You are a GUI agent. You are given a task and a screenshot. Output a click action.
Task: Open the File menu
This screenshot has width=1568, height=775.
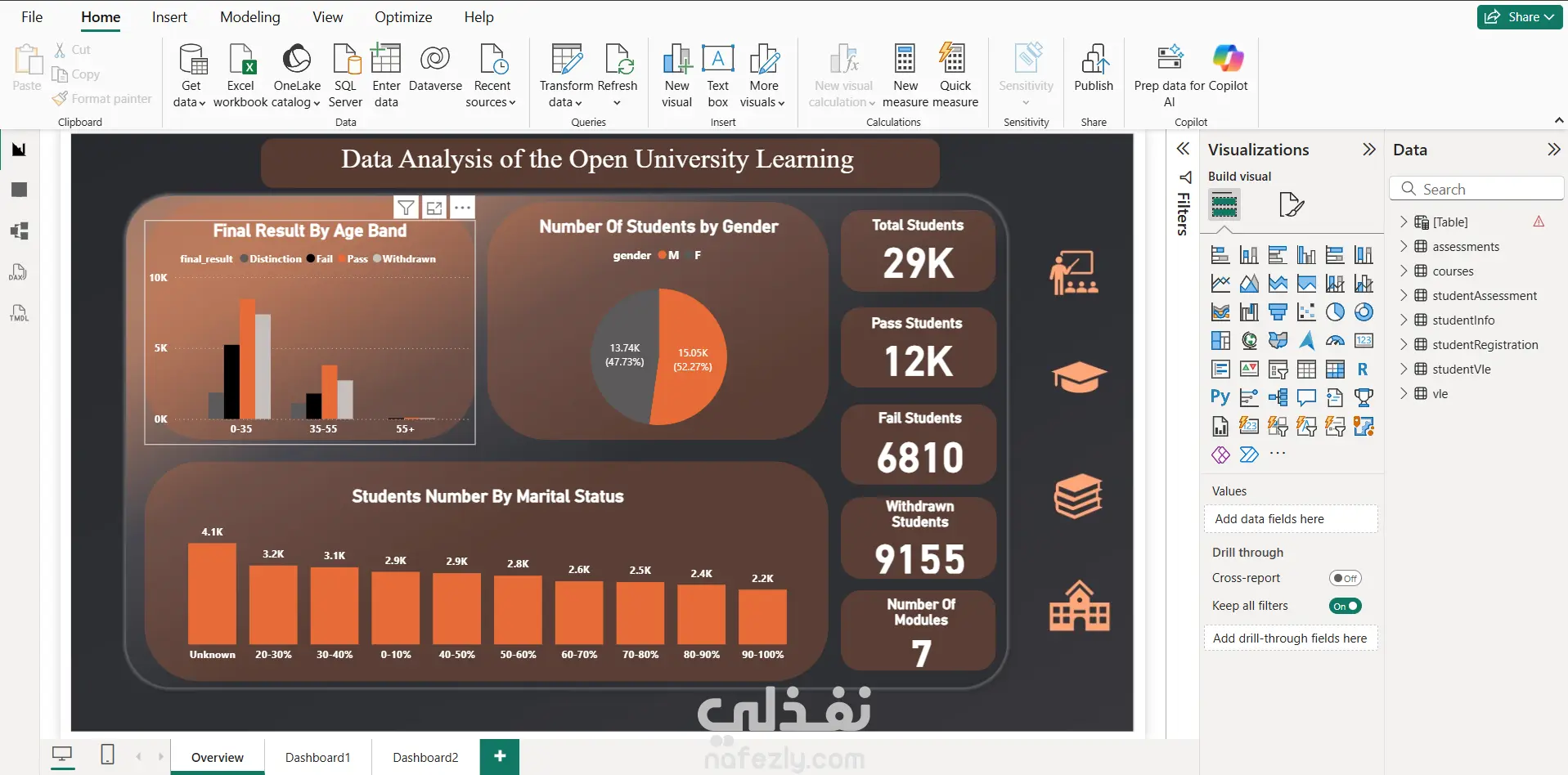(32, 17)
